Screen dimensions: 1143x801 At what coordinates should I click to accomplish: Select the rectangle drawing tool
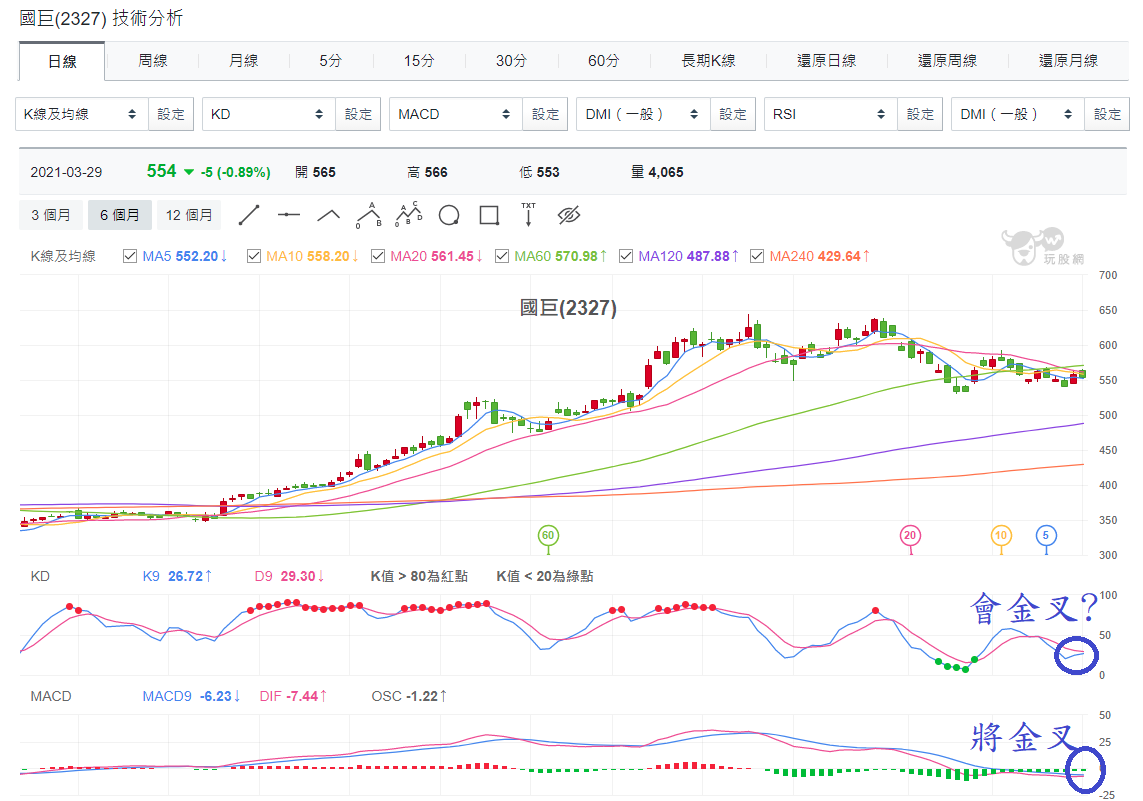click(489, 215)
